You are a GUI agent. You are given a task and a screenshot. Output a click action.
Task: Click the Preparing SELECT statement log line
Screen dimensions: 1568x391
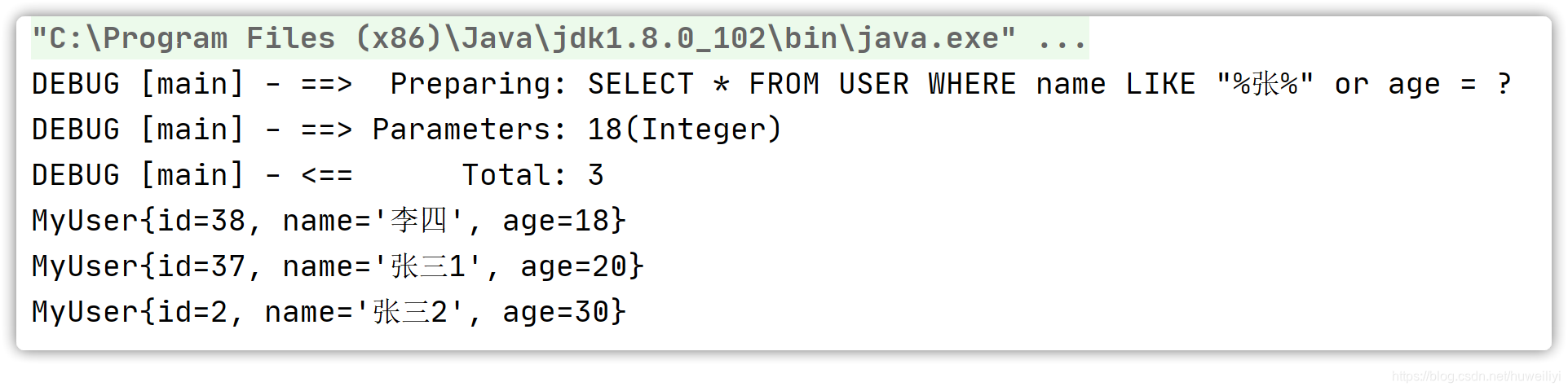coord(771,84)
